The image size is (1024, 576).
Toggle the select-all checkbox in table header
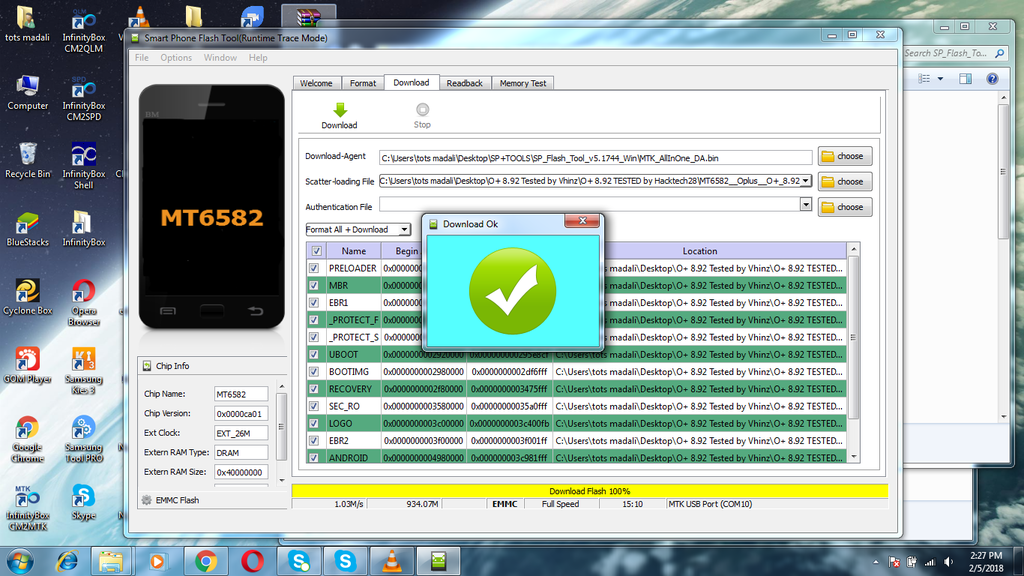(317, 251)
